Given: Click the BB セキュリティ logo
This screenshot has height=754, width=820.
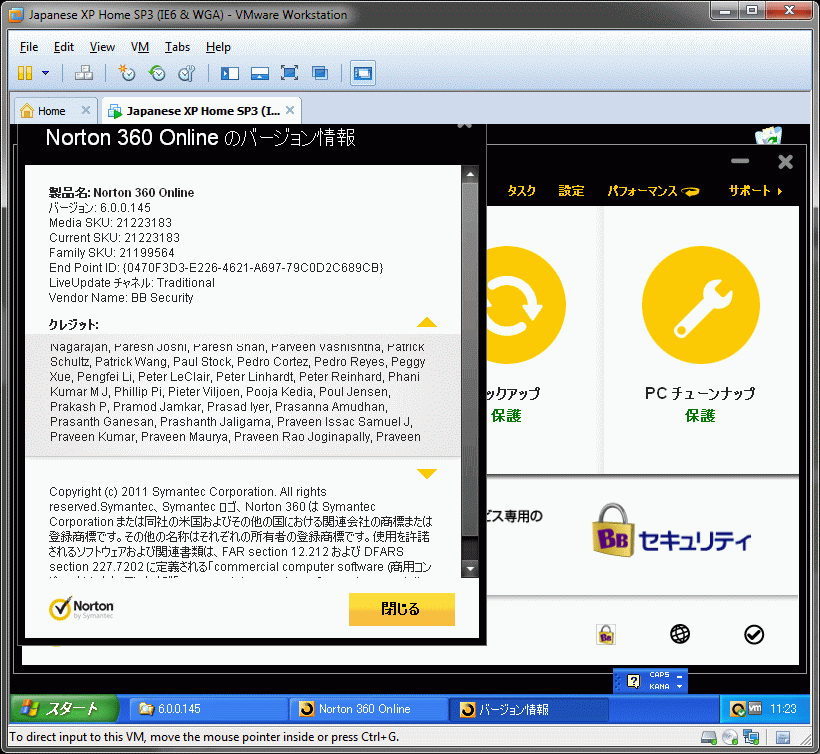Looking at the screenshot, I should pos(671,531).
